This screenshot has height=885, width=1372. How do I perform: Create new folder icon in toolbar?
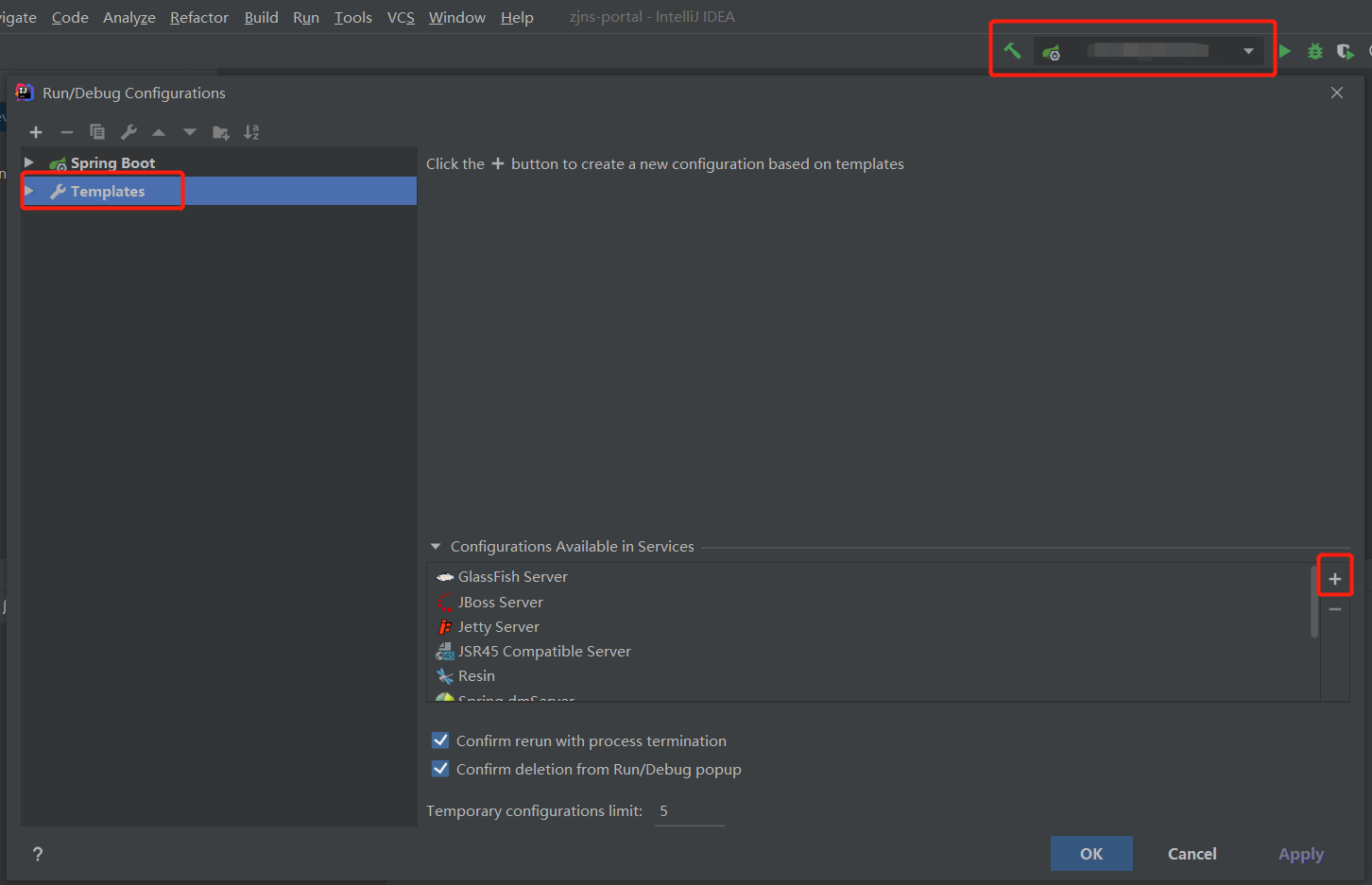point(221,132)
